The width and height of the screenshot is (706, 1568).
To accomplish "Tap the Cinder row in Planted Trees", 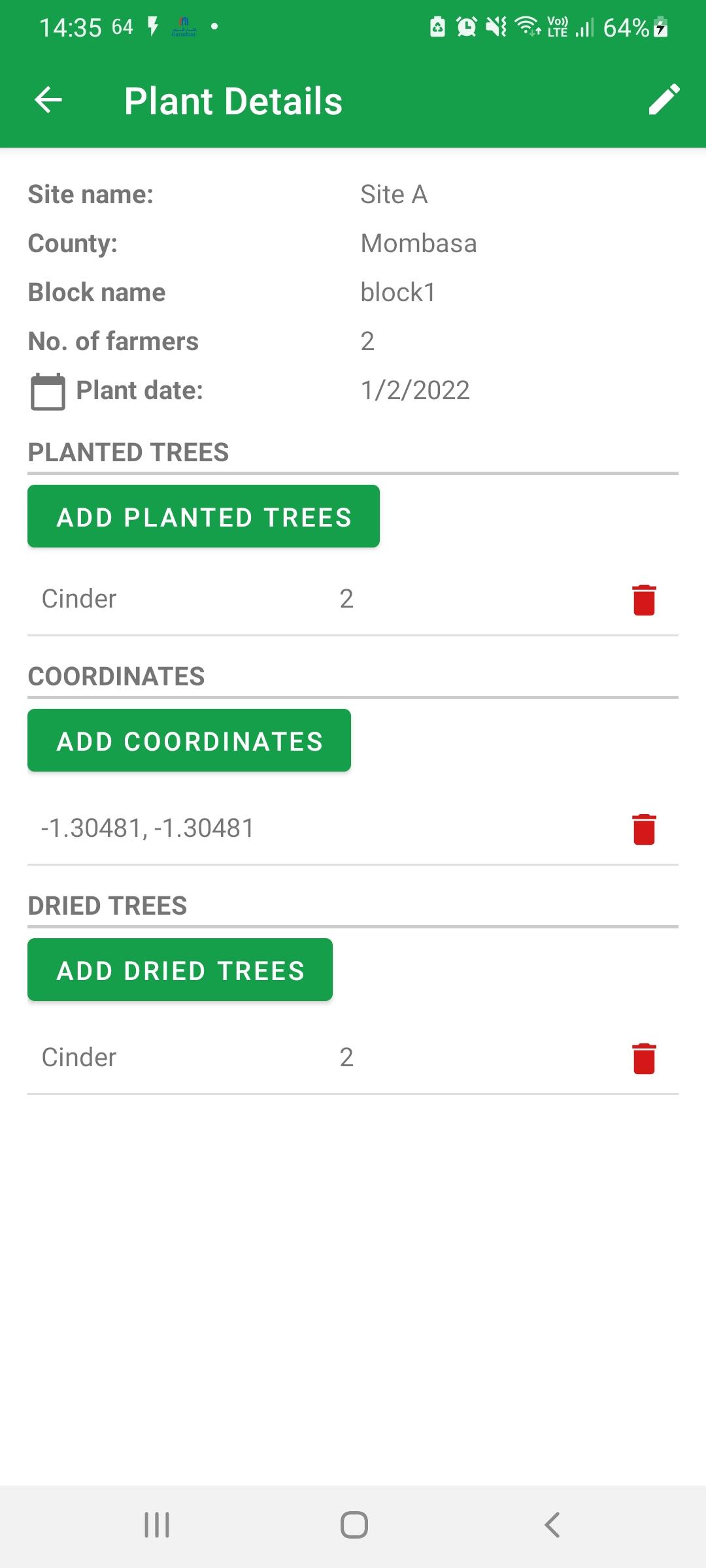I will 353,599.
